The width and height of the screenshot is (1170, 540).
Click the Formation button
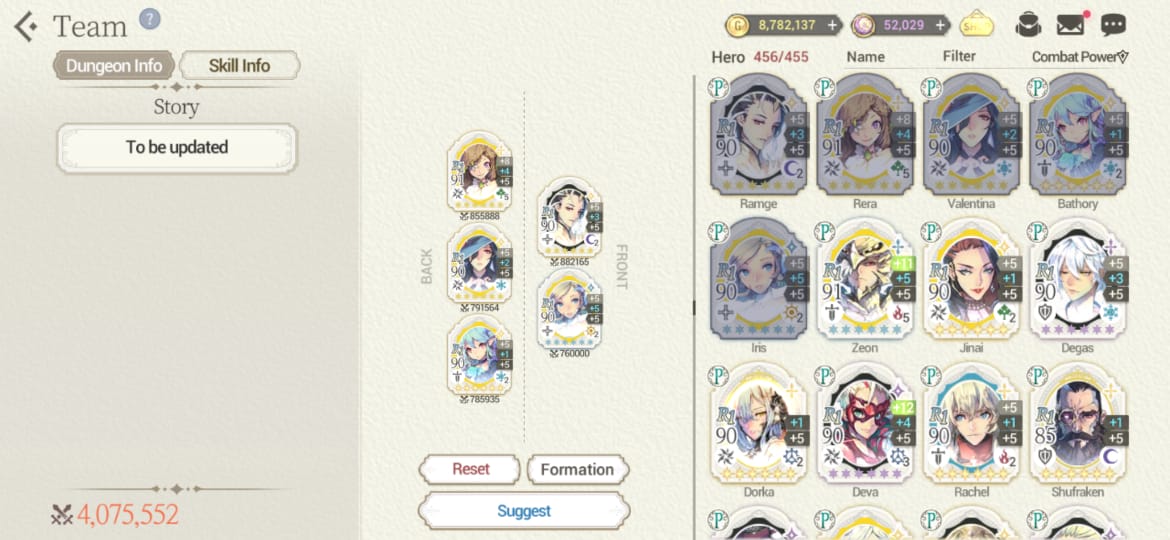coord(578,470)
